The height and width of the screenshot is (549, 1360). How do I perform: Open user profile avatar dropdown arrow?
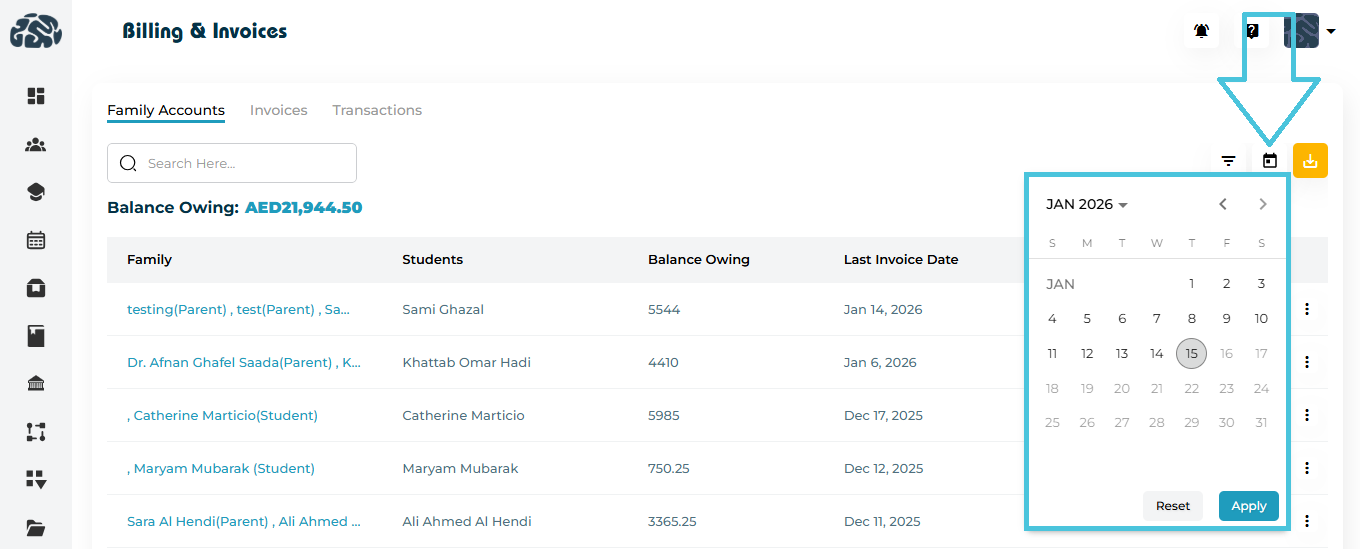click(x=1331, y=31)
